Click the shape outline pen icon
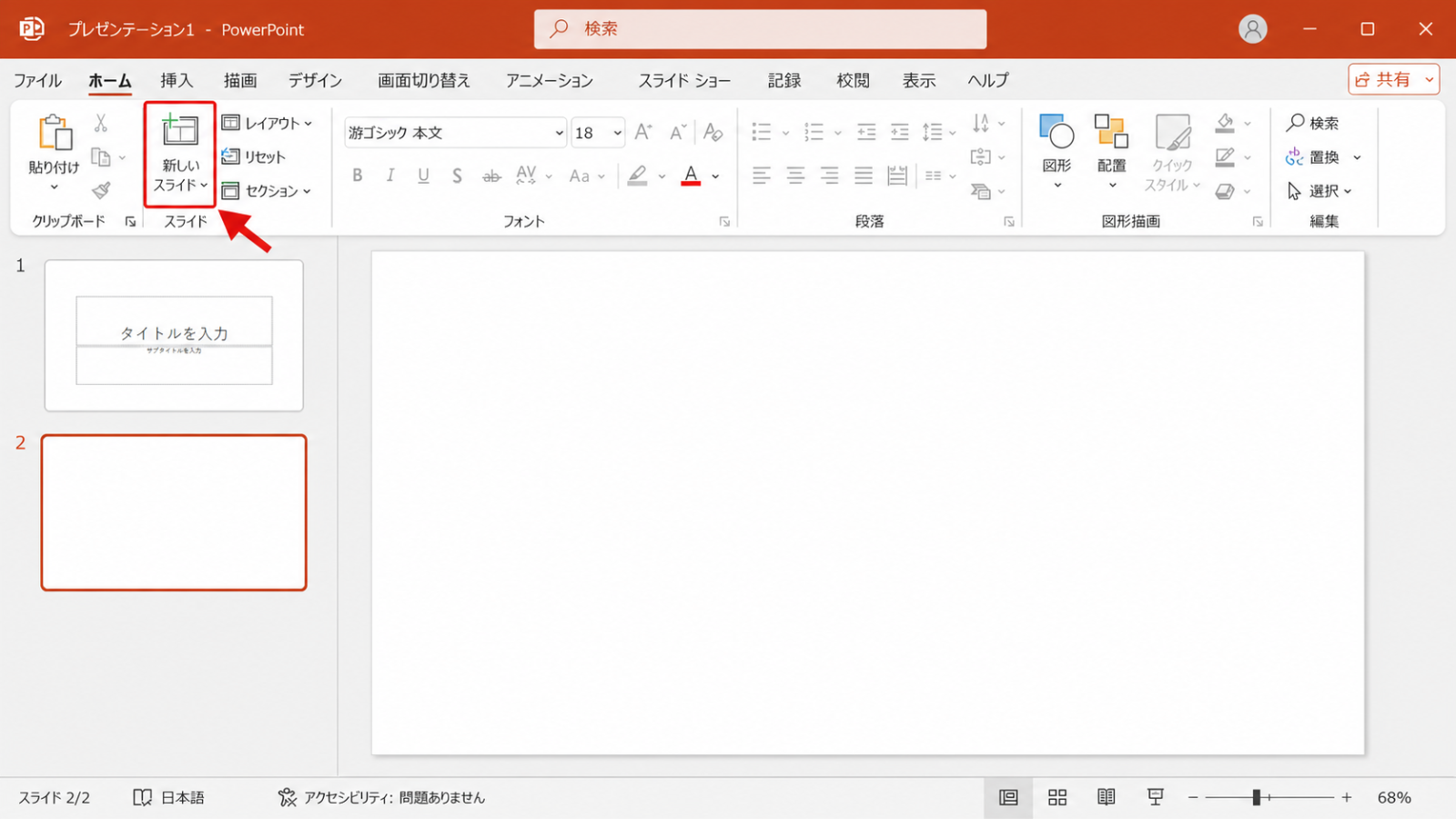The height and width of the screenshot is (819, 1456). point(1226,157)
